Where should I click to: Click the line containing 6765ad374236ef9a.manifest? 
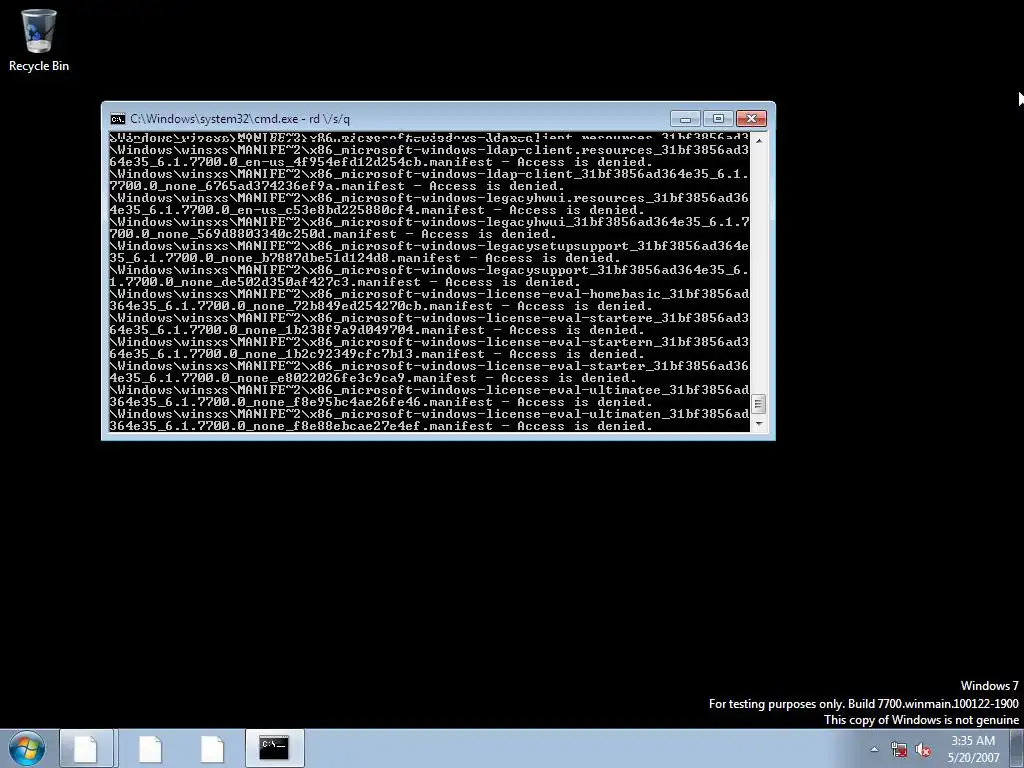pyautogui.click(x=337, y=186)
